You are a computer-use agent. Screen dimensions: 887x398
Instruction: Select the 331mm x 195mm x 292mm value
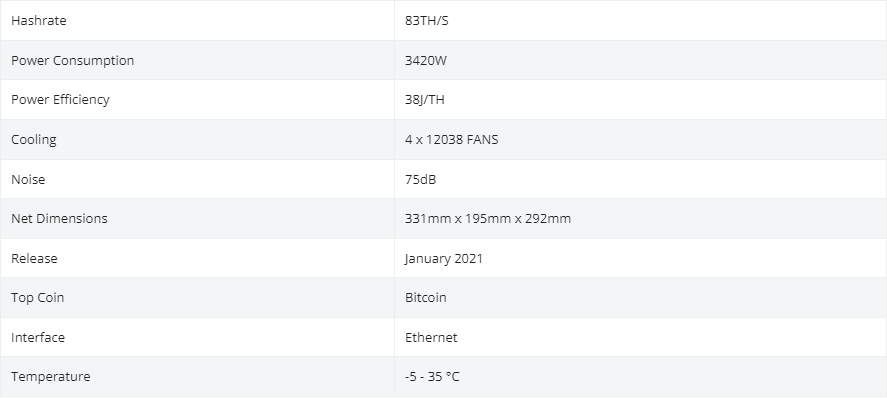coord(488,218)
